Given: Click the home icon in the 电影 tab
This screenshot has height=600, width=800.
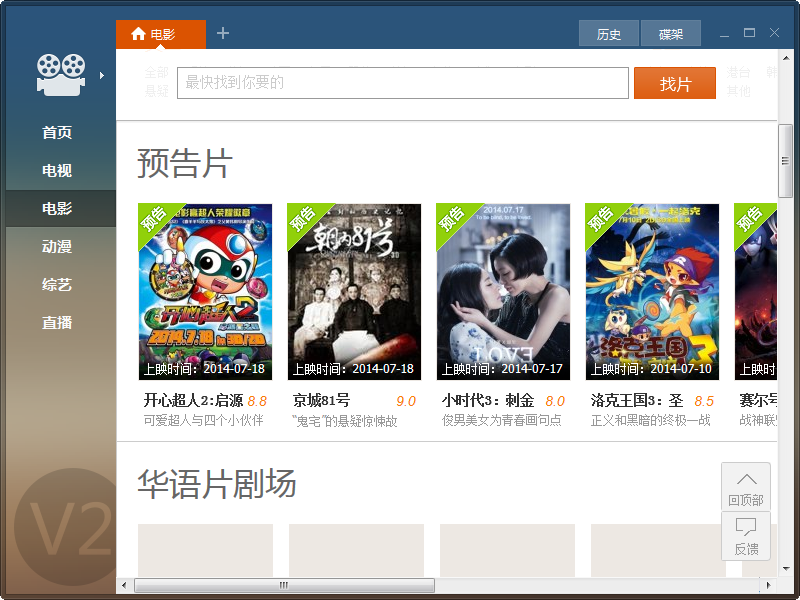Looking at the screenshot, I should (x=138, y=34).
